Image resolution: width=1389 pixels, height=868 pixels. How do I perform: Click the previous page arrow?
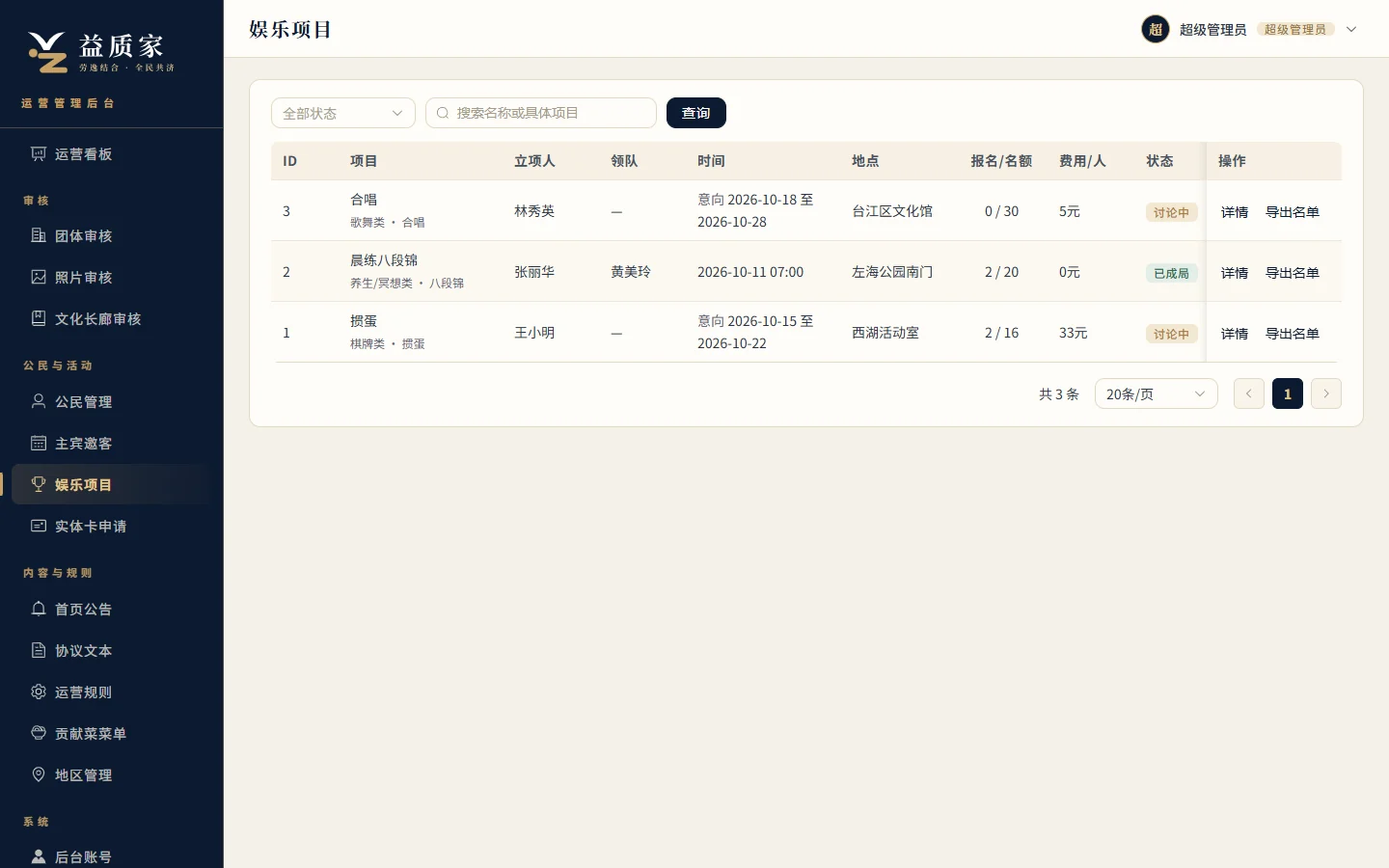(x=1249, y=393)
